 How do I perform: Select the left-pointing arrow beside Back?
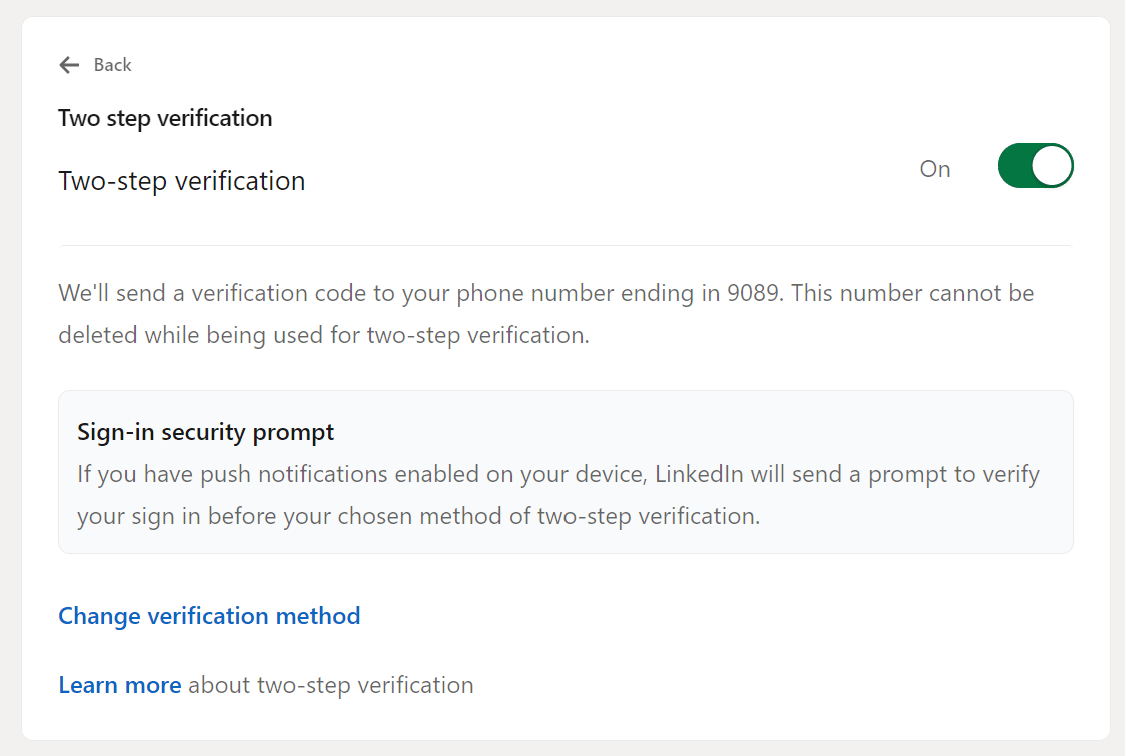coord(68,64)
